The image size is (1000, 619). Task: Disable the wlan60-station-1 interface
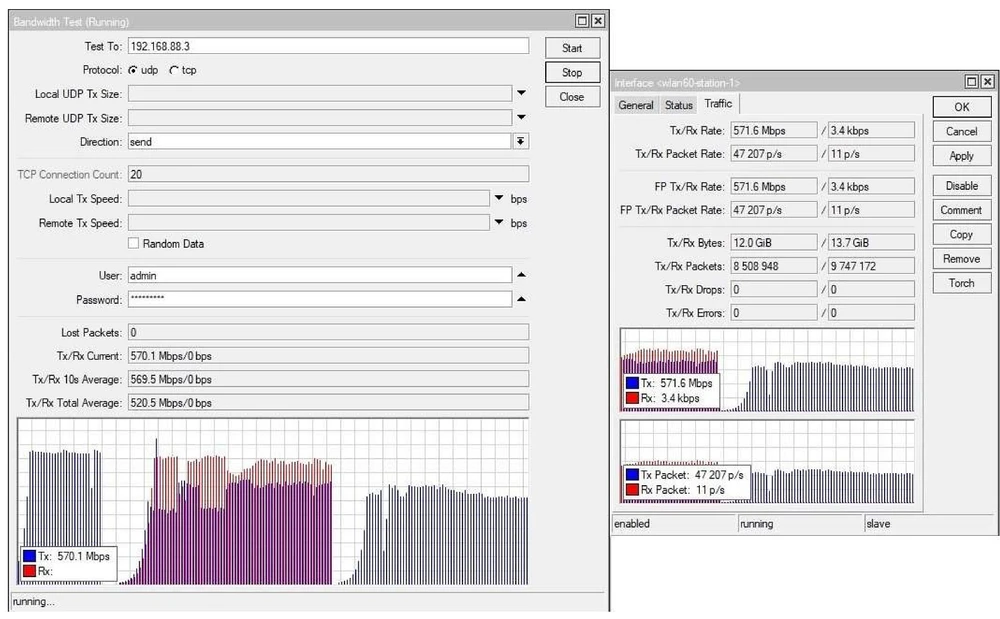pos(960,186)
